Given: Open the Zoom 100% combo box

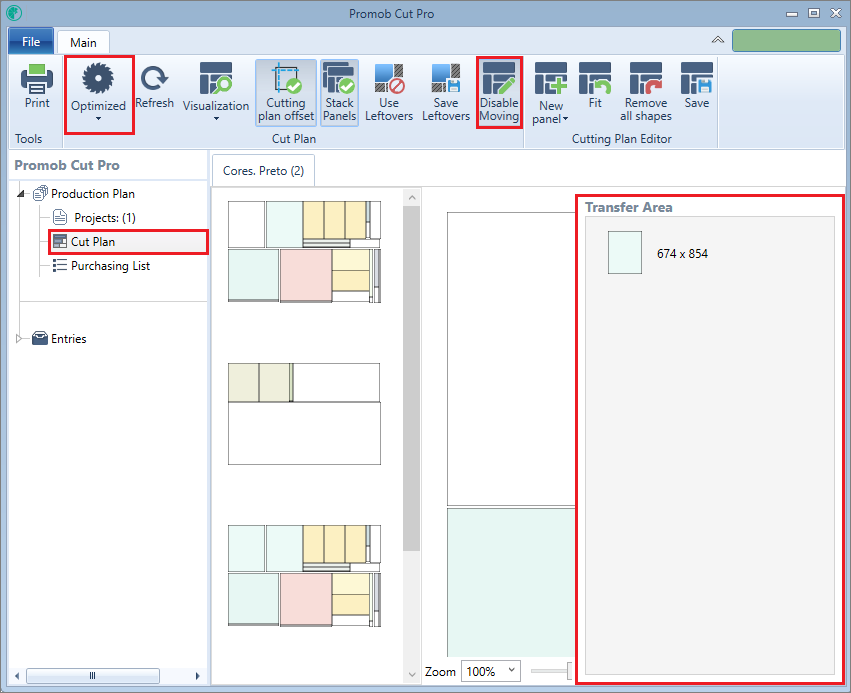Looking at the screenshot, I should [x=491, y=671].
